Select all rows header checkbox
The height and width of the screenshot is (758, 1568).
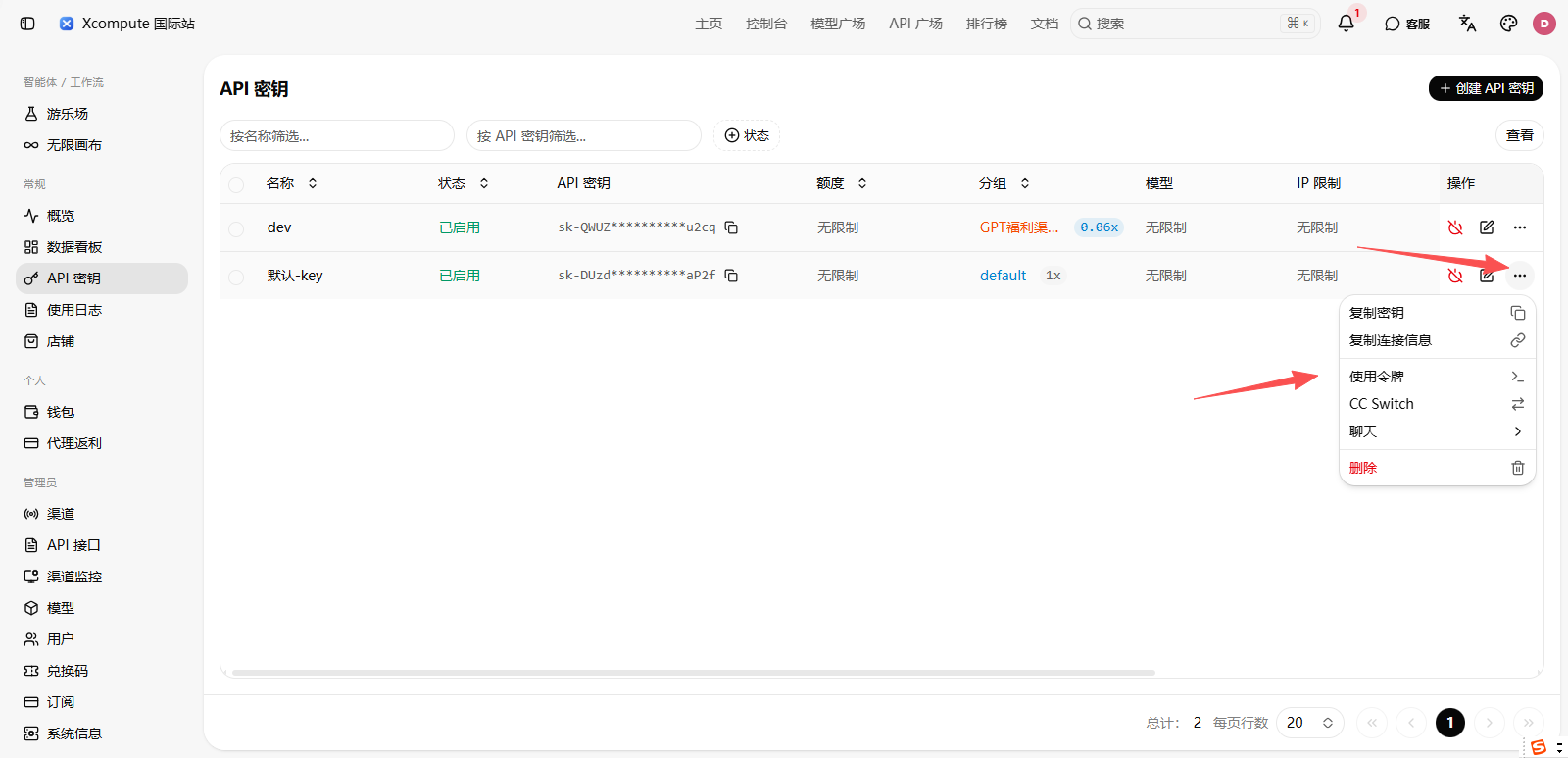pos(236,184)
